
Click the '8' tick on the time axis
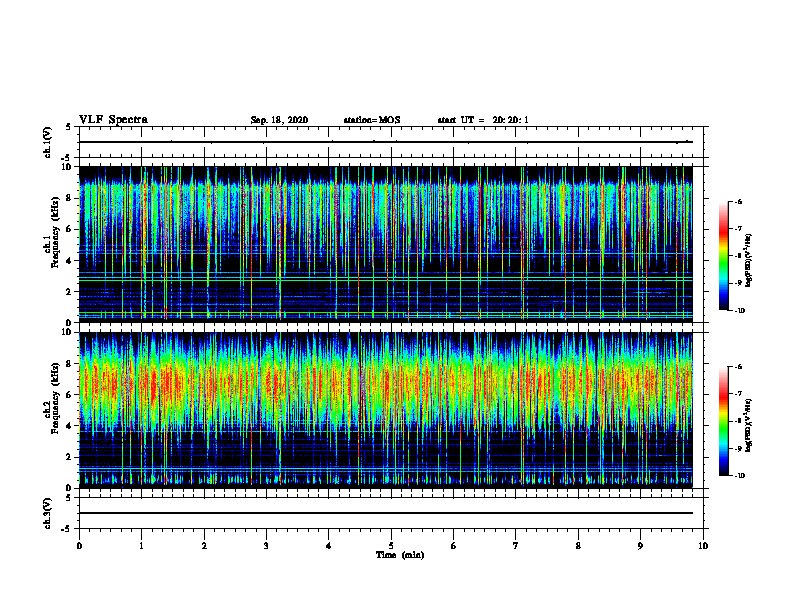coord(578,546)
